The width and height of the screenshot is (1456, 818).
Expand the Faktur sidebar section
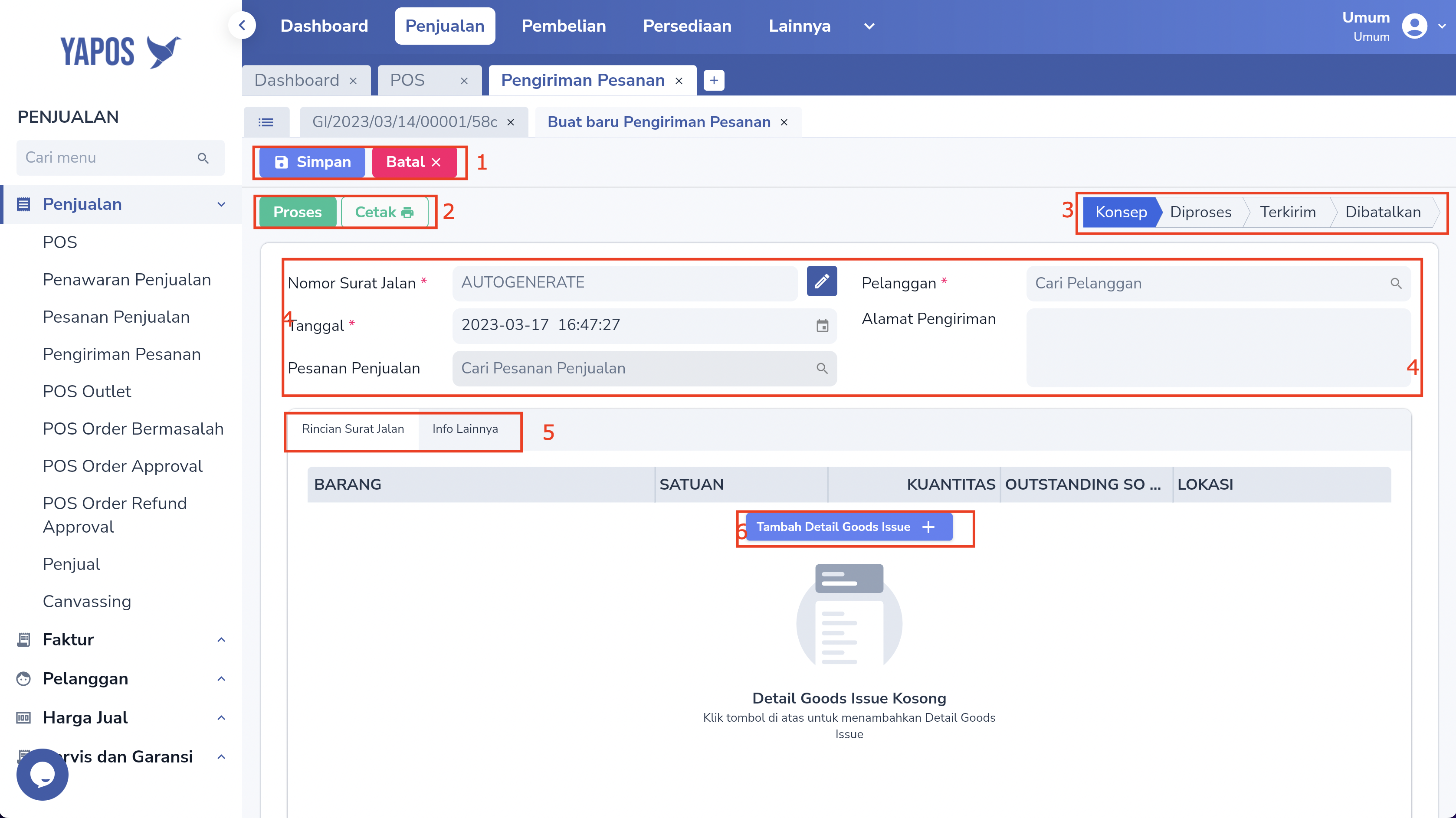[x=221, y=639]
